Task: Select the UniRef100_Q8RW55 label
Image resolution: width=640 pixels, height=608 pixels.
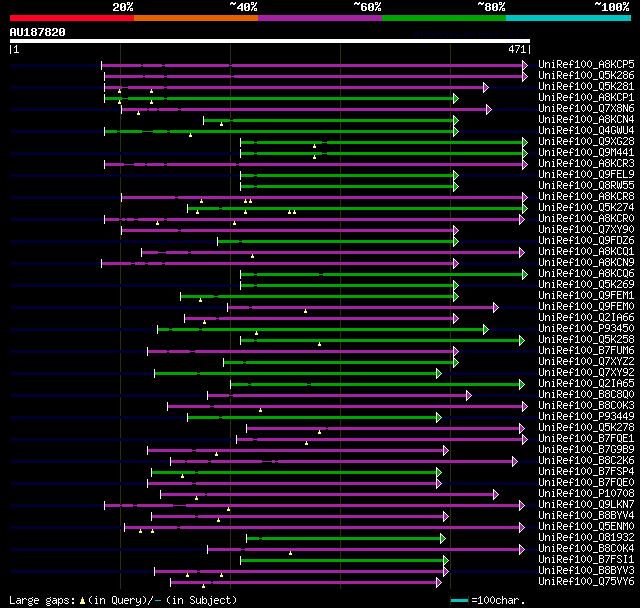Action: click(x=586, y=186)
